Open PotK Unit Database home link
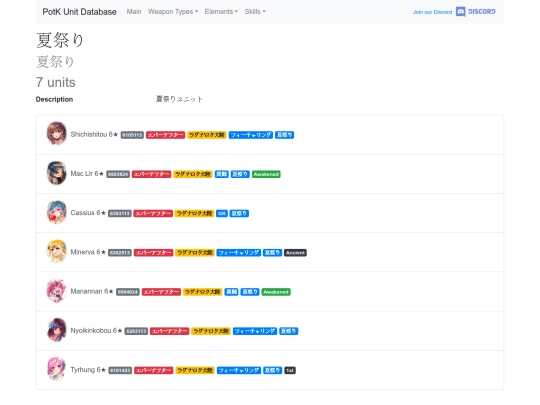540x405 pixels. click(x=80, y=12)
